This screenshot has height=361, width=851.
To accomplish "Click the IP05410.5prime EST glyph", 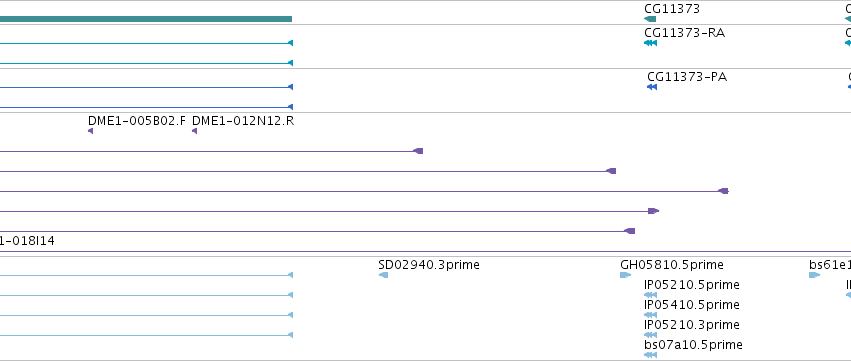I will pos(650,315).
